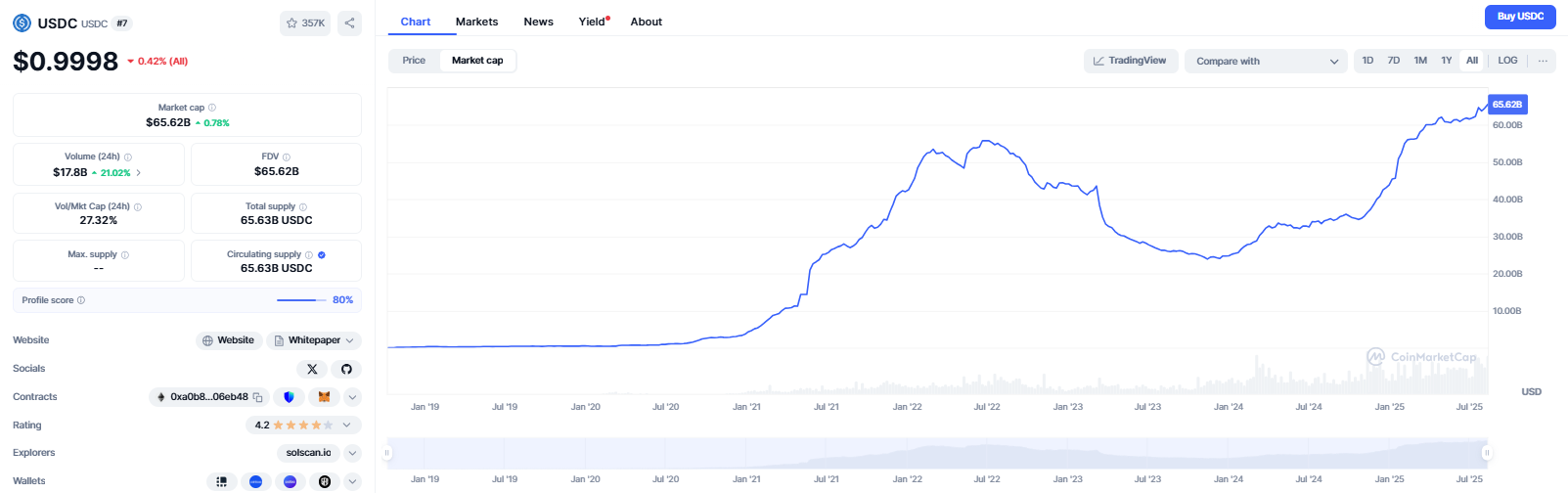Select All time range
The width and height of the screenshot is (1568, 493).
[1472, 61]
